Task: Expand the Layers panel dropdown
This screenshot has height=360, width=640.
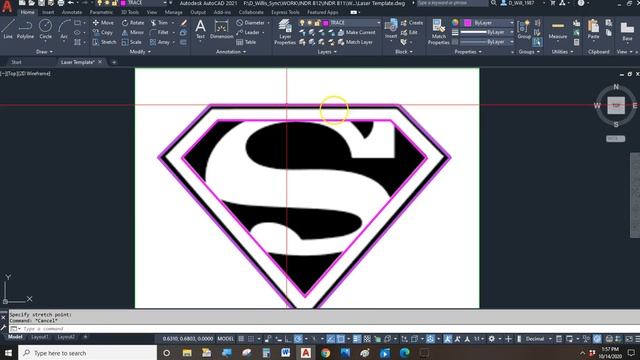Action: point(327,52)
